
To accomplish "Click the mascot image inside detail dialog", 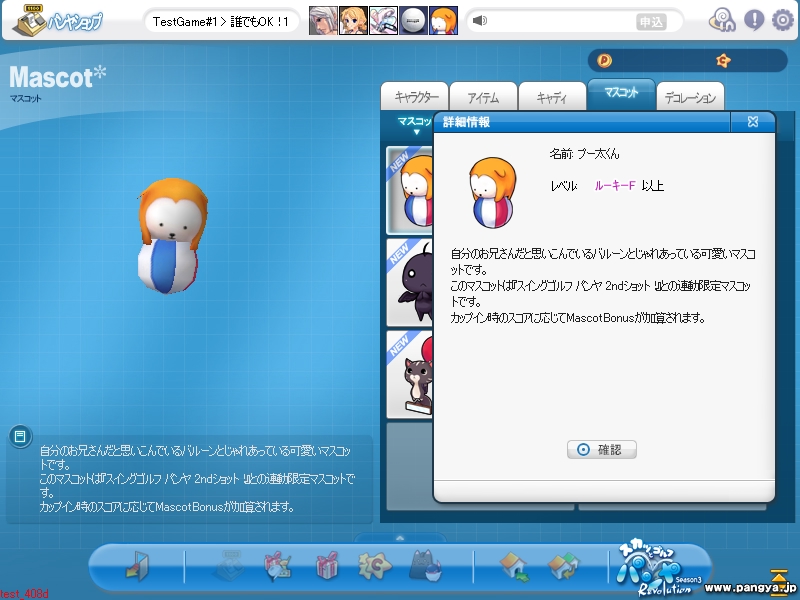I will [x=492, y=193].
